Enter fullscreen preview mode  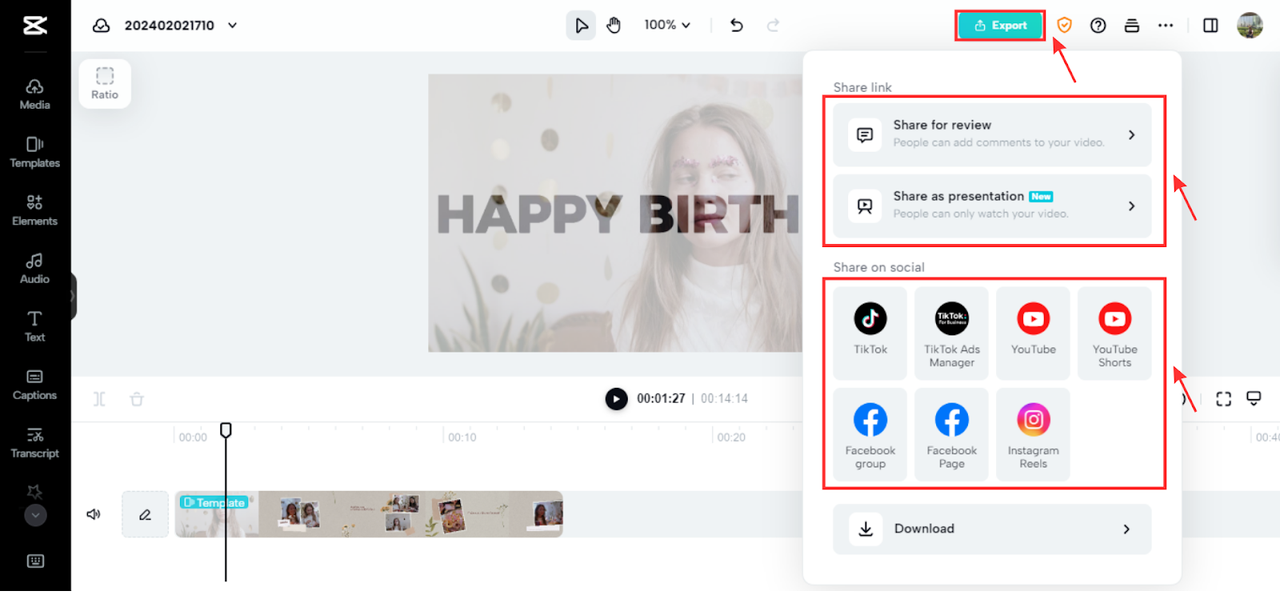1223,399
